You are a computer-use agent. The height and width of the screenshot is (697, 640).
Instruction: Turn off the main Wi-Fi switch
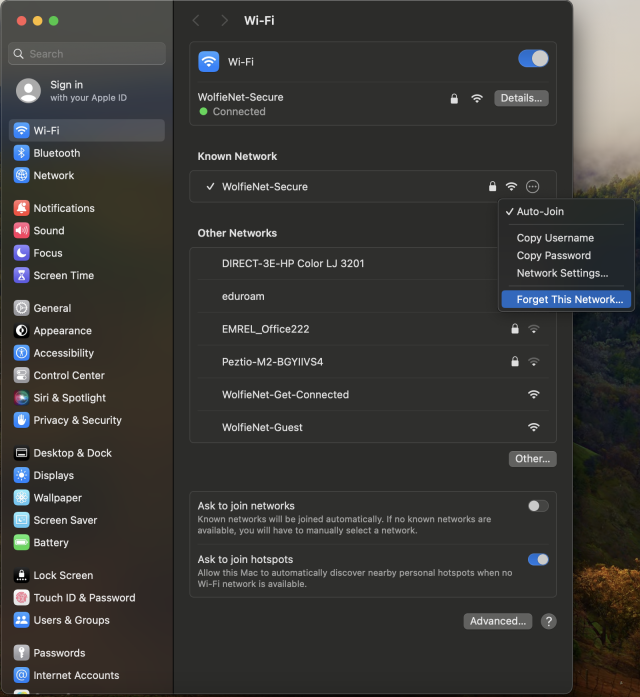point(533,59)
